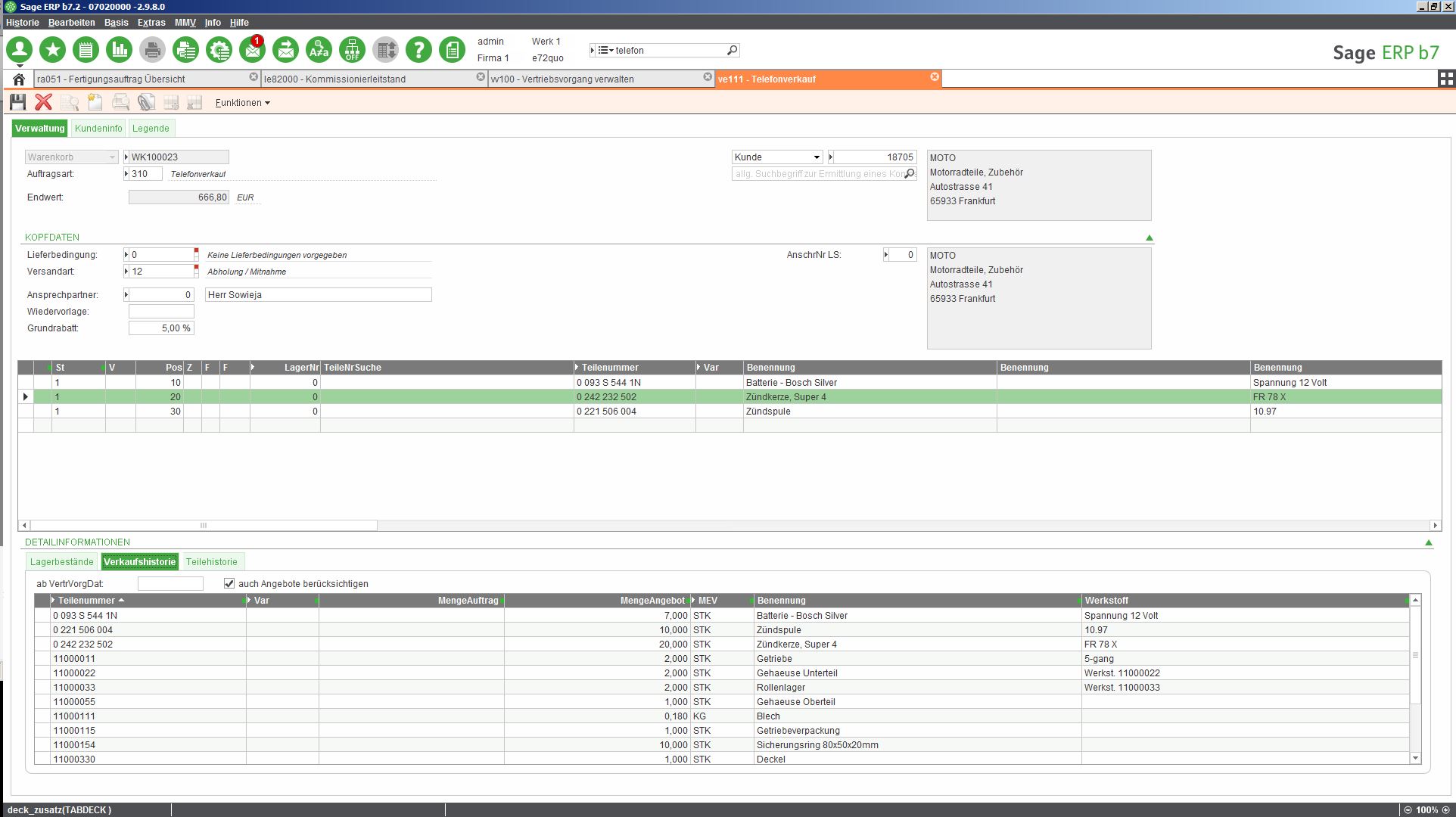Expand the Funktionen dropdown menu
The width and height of the screenshot is (1456, 817).
coord(243,103)
